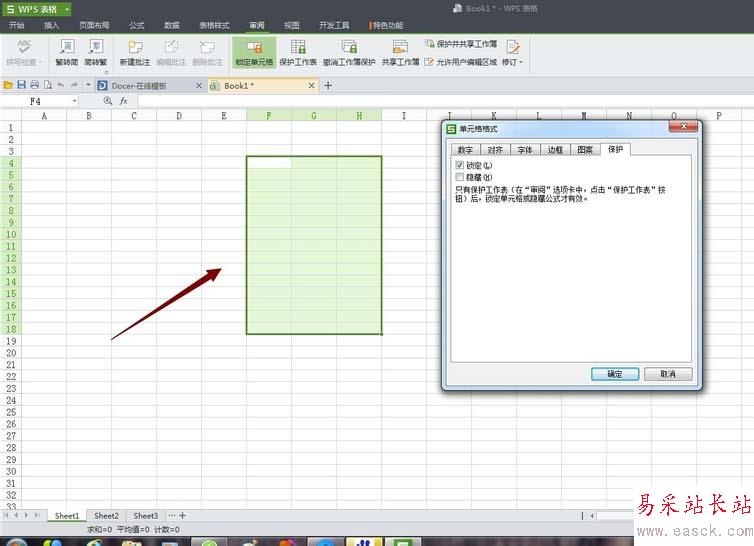The image size is (754, 546).
Task: Add a comment with 新建批注
Action: coord(135,52)
